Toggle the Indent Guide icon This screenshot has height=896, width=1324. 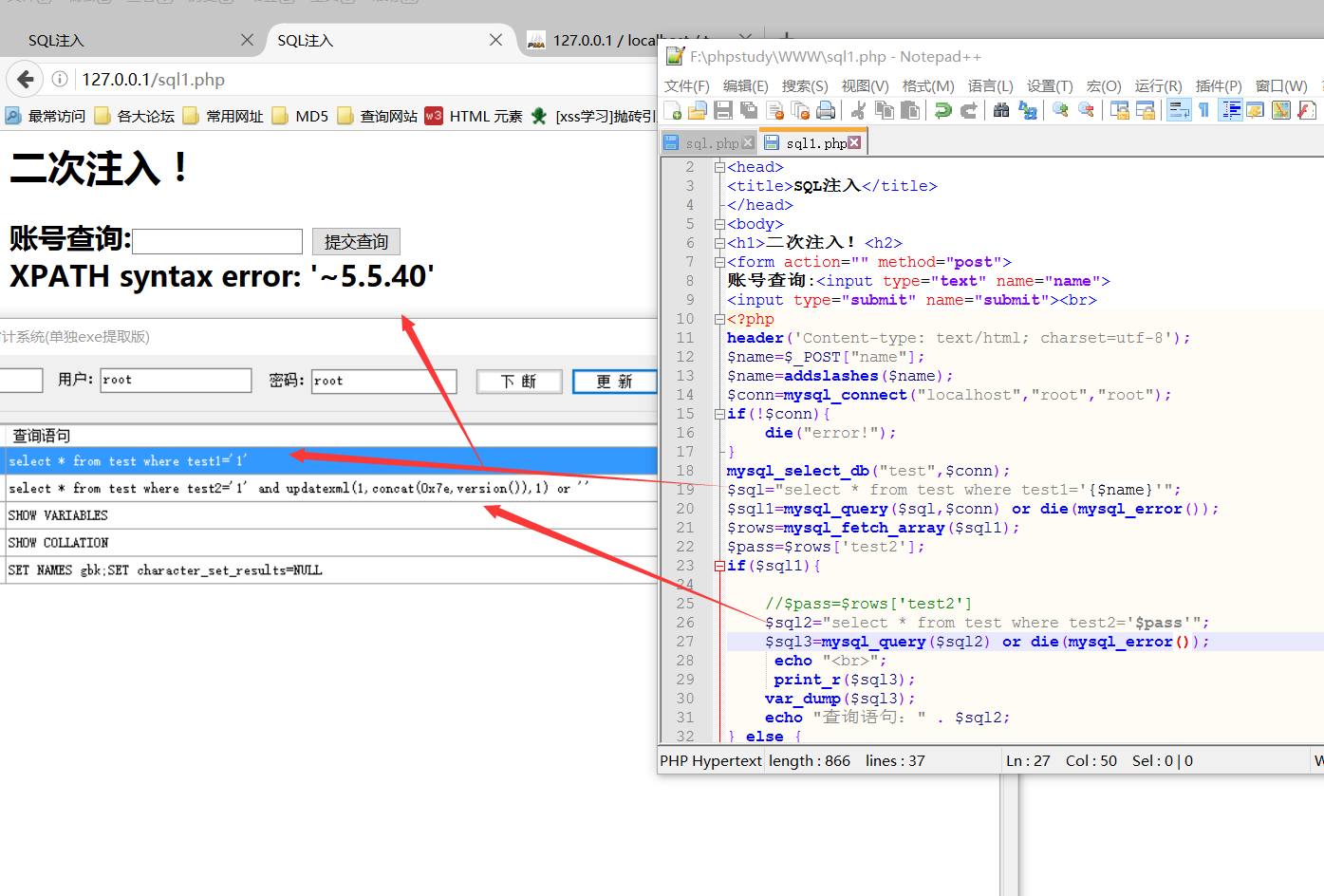(x=1230, y=110)
